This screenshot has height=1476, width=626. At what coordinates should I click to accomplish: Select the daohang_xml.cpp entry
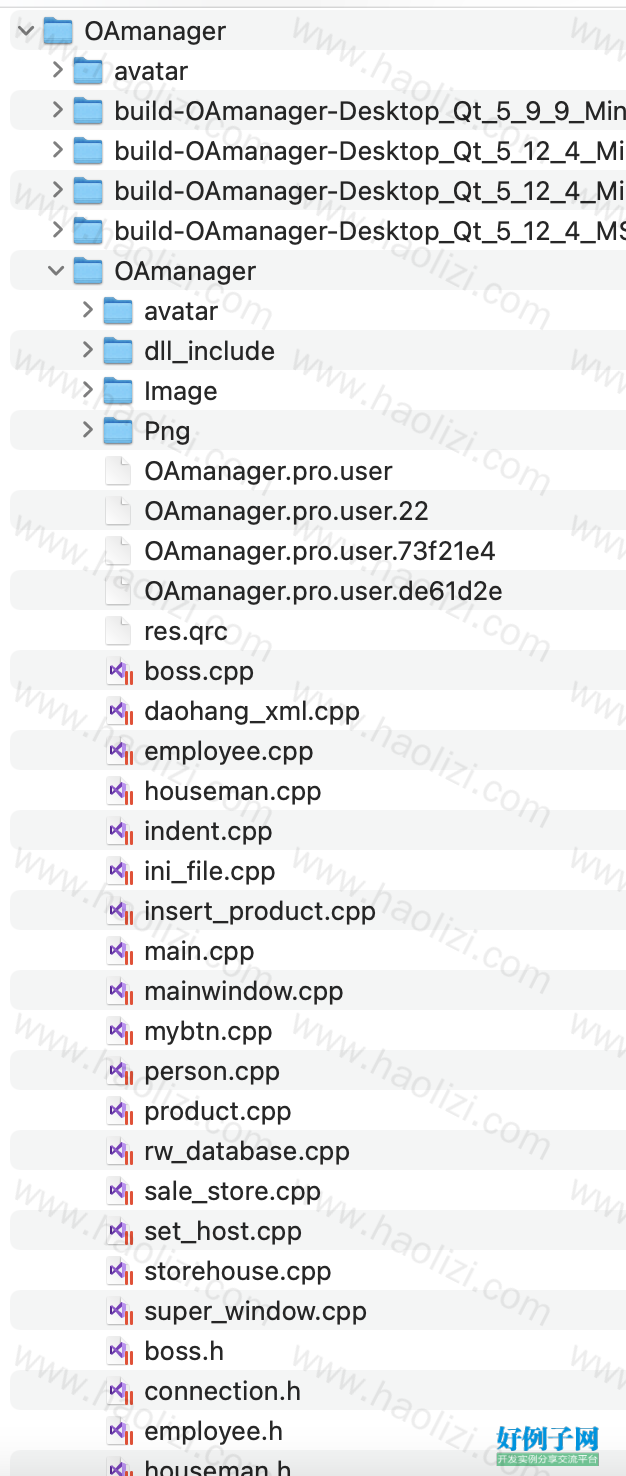coord(252,711)
